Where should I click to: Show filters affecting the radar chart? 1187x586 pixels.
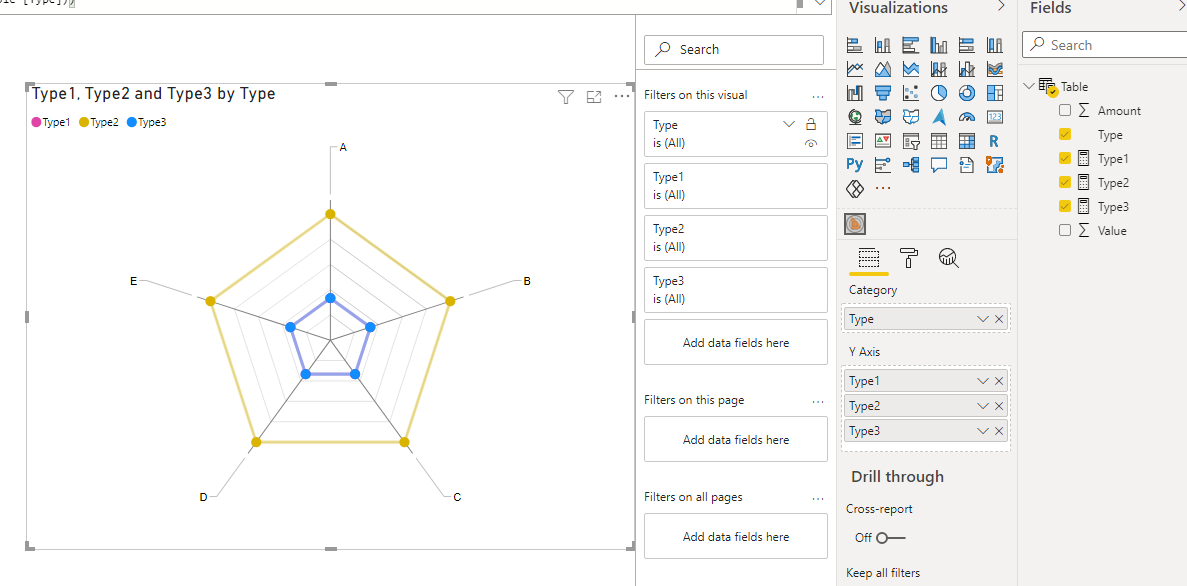point(566,96)
